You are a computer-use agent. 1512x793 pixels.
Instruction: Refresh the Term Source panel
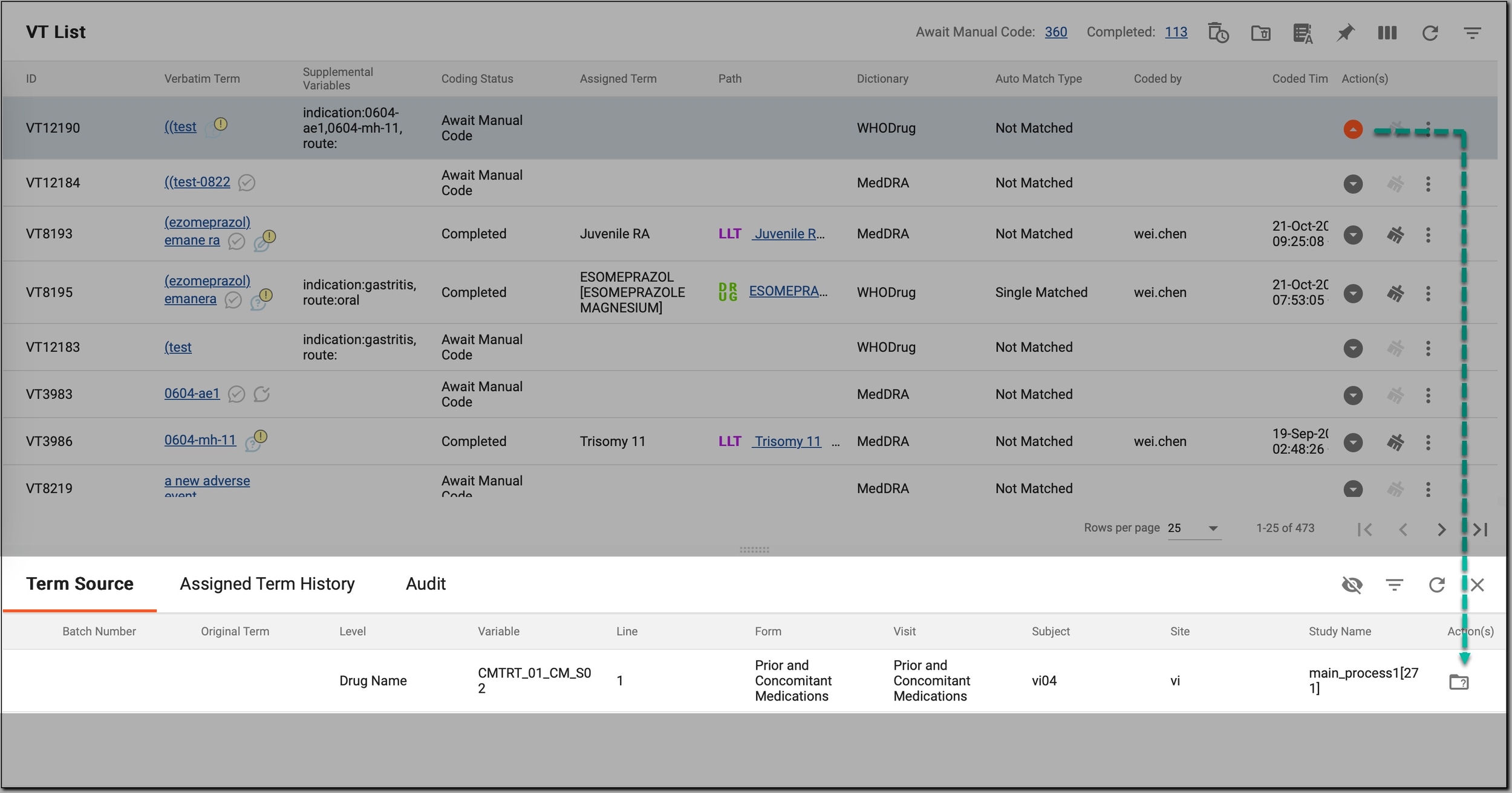click(x=1436, y=585)
